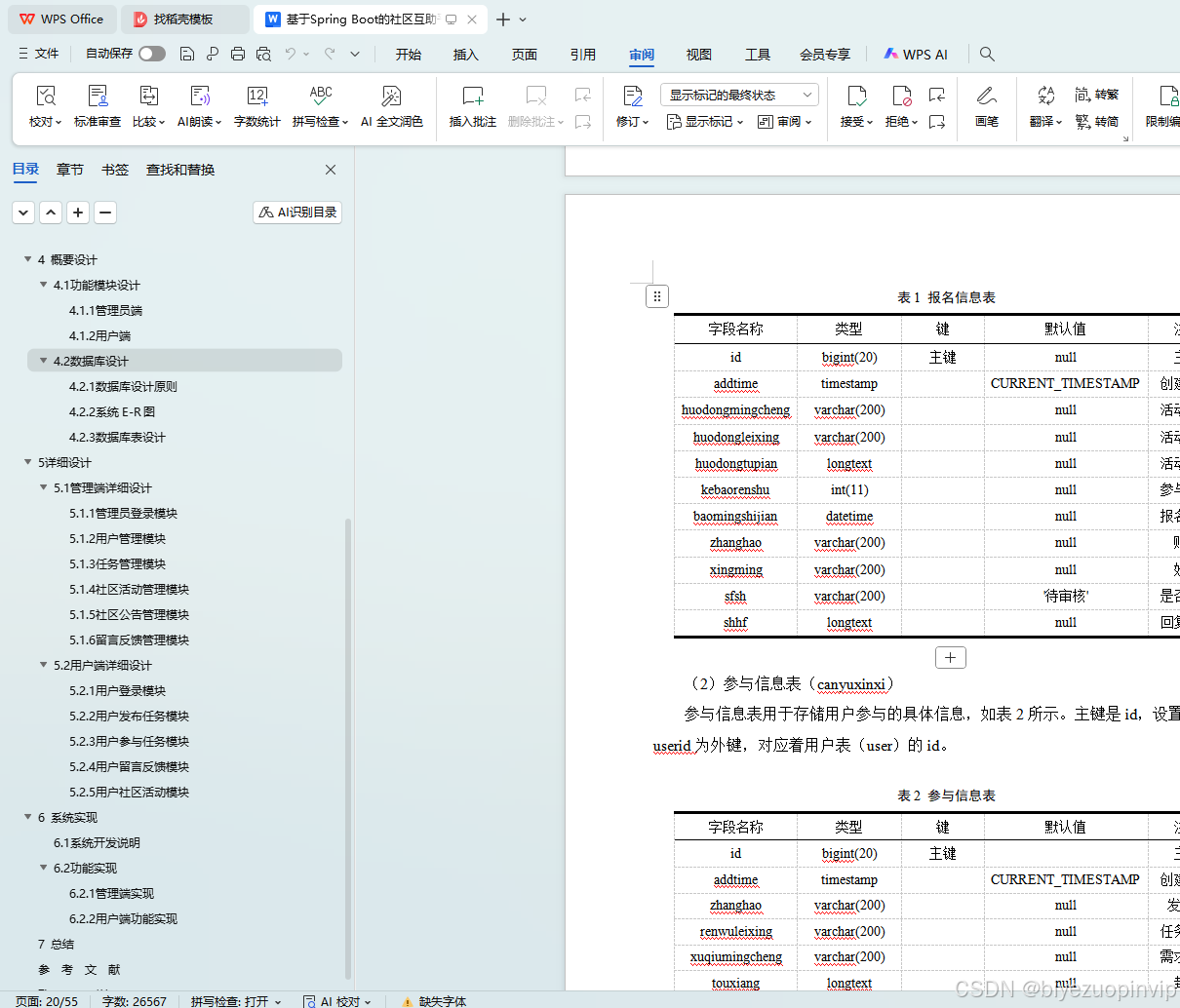
Task: Click the export PDF icon in quick toolbar
Action: [x=213, y=54]
